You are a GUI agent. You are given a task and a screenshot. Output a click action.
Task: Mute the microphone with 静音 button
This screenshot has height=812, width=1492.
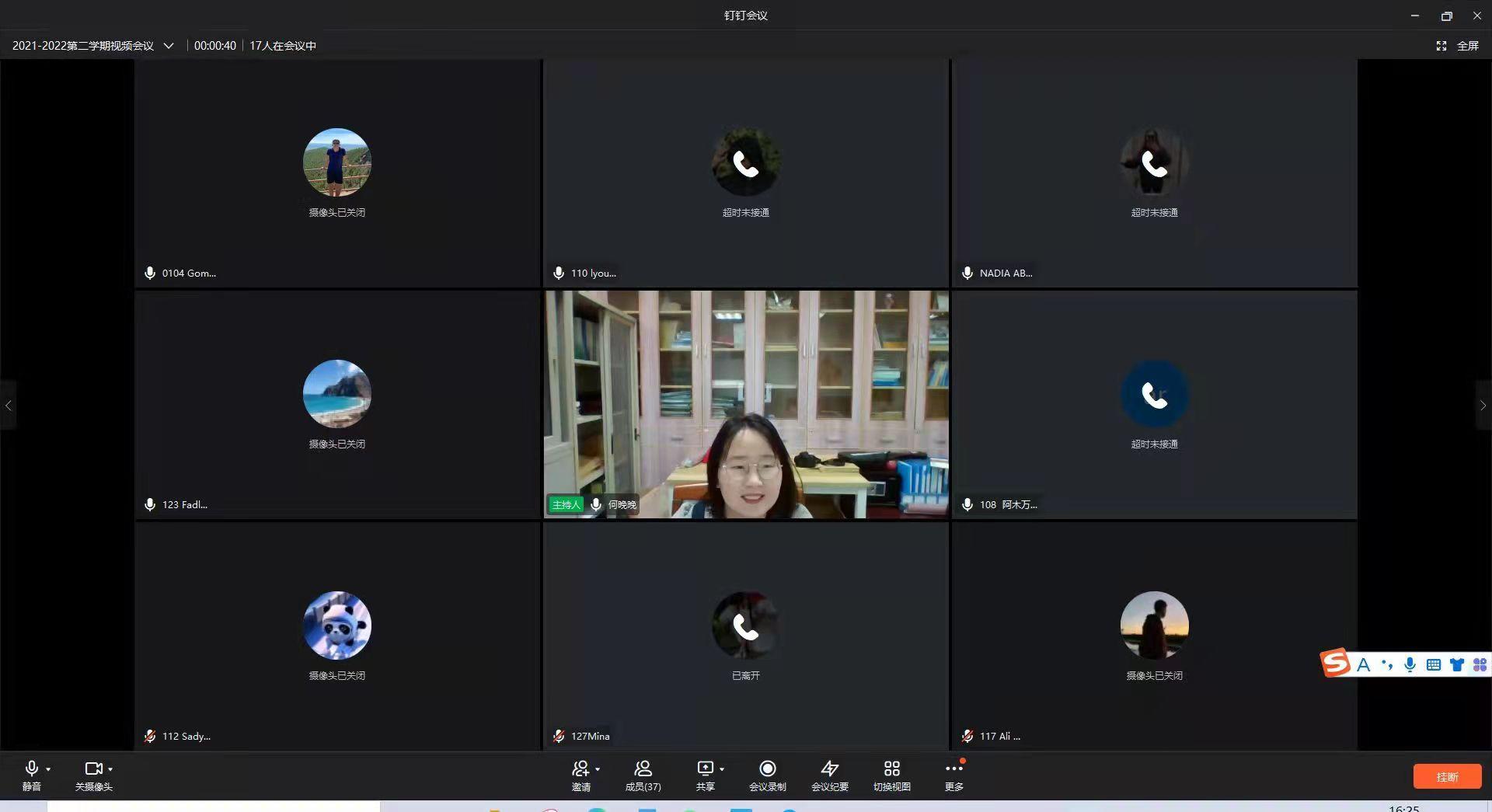(31, 775)
